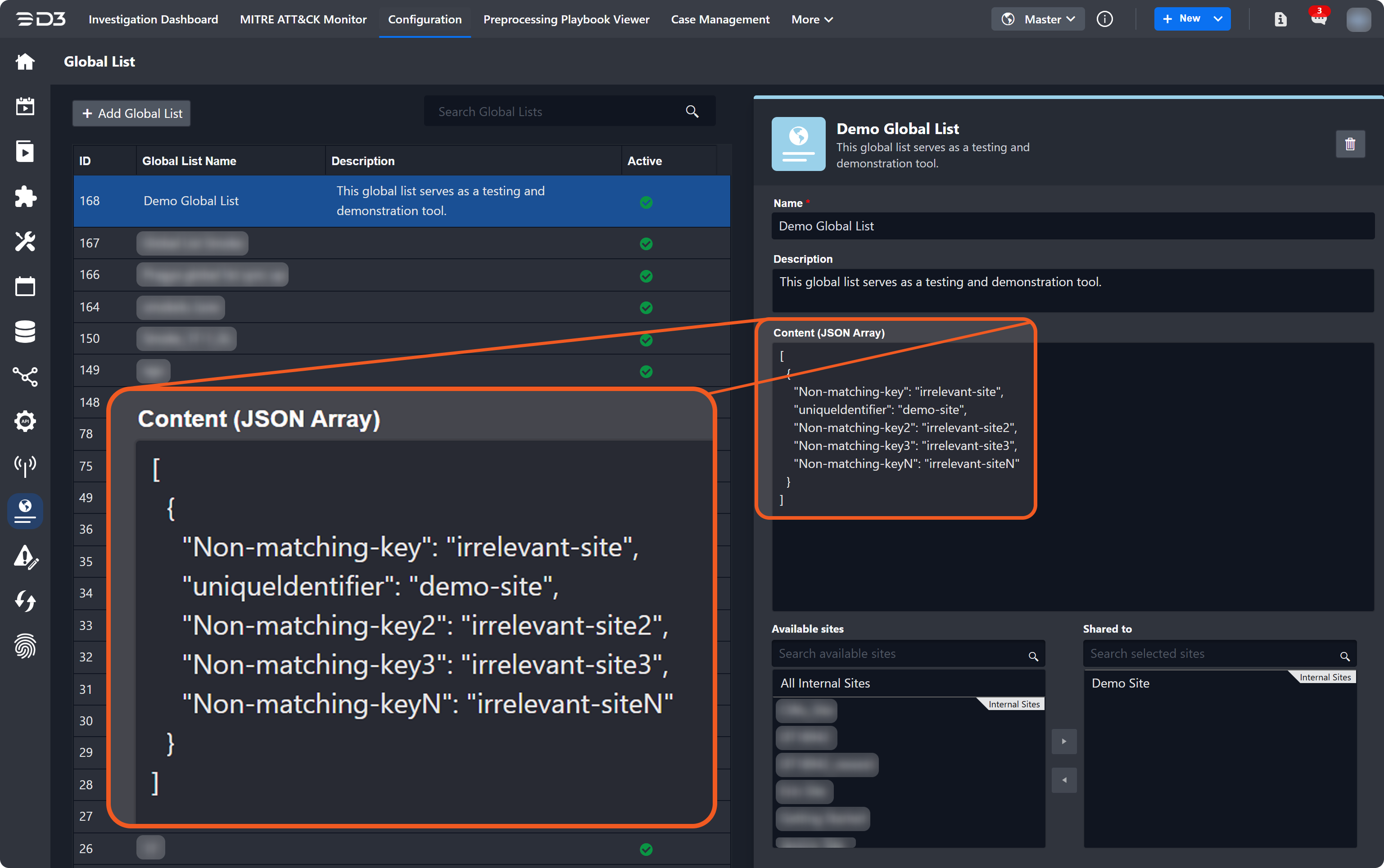
Task: Toggle active checkmark for list 167
Action: coord(646,244)
